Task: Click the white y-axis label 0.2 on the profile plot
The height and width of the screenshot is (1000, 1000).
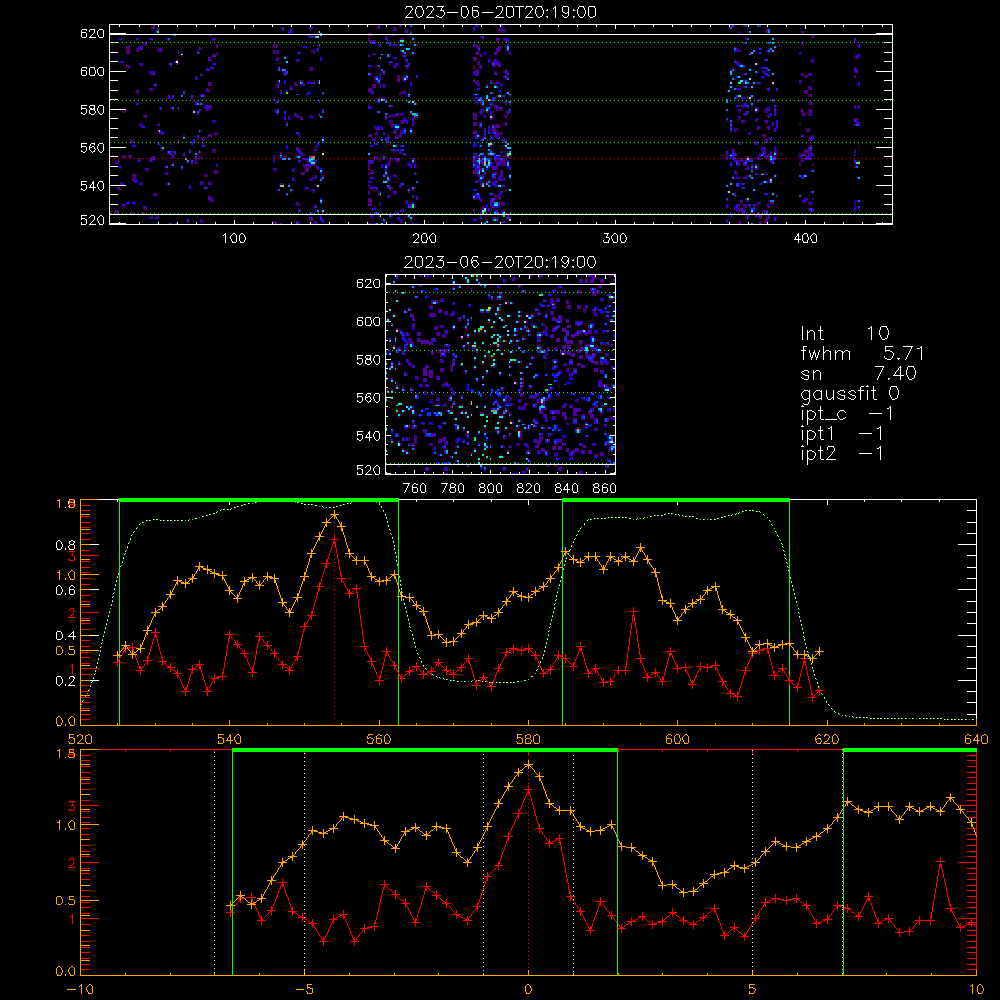Action: click(66, 680)
